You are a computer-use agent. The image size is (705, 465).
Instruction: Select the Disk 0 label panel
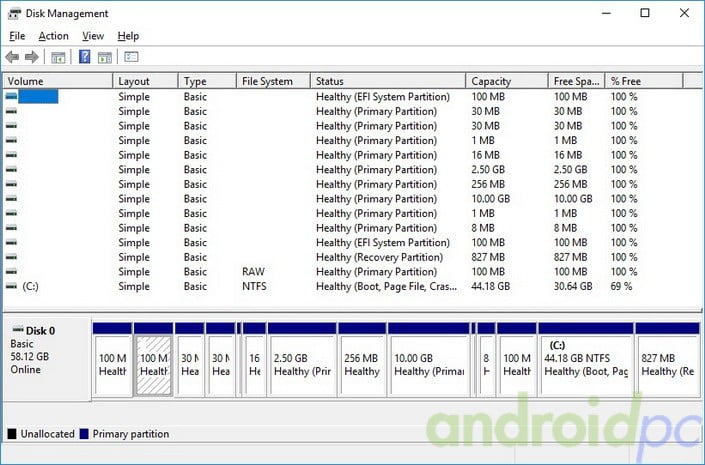(x=46, y=357)
